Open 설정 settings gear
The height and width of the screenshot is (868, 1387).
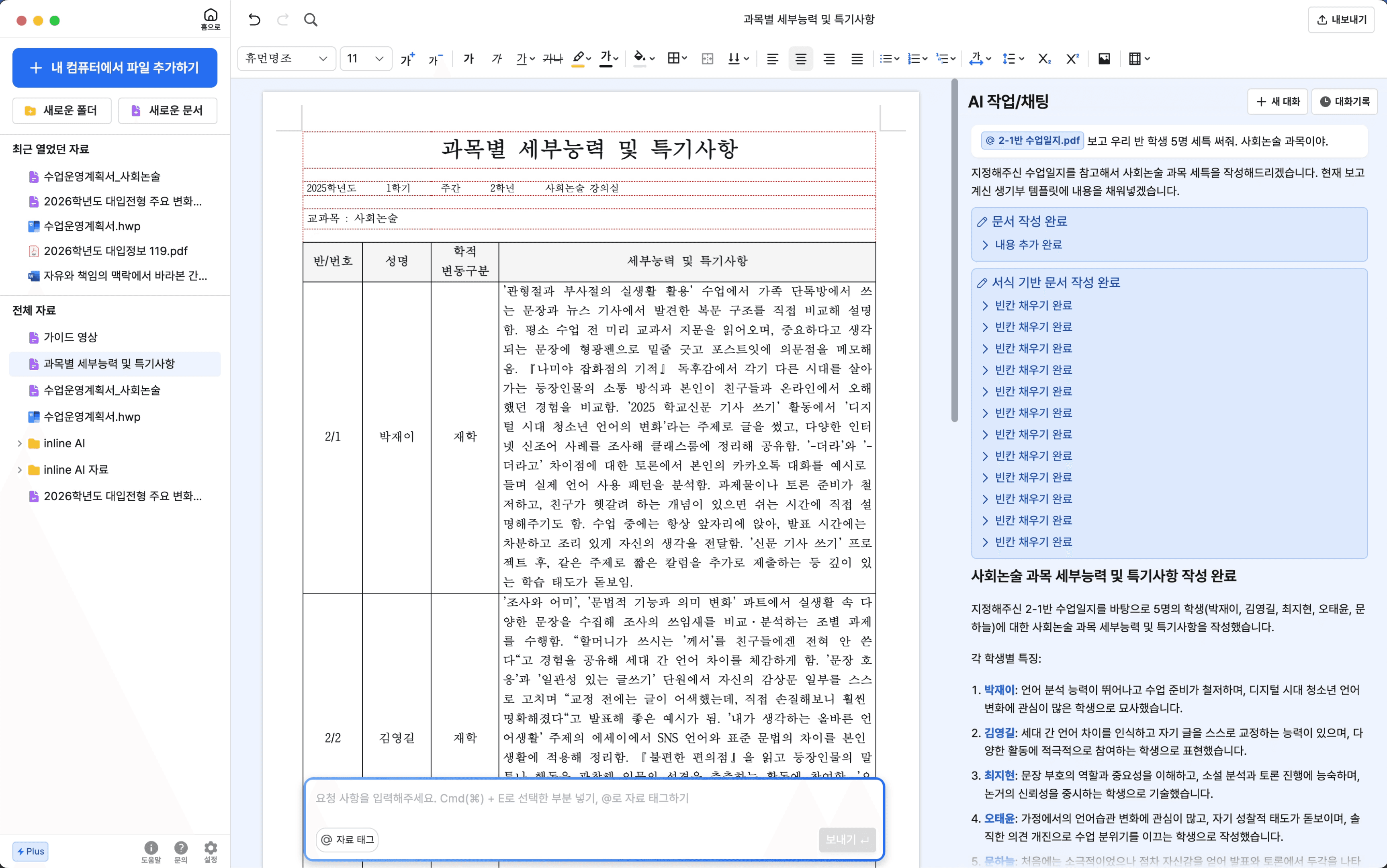tap(211, 852)
